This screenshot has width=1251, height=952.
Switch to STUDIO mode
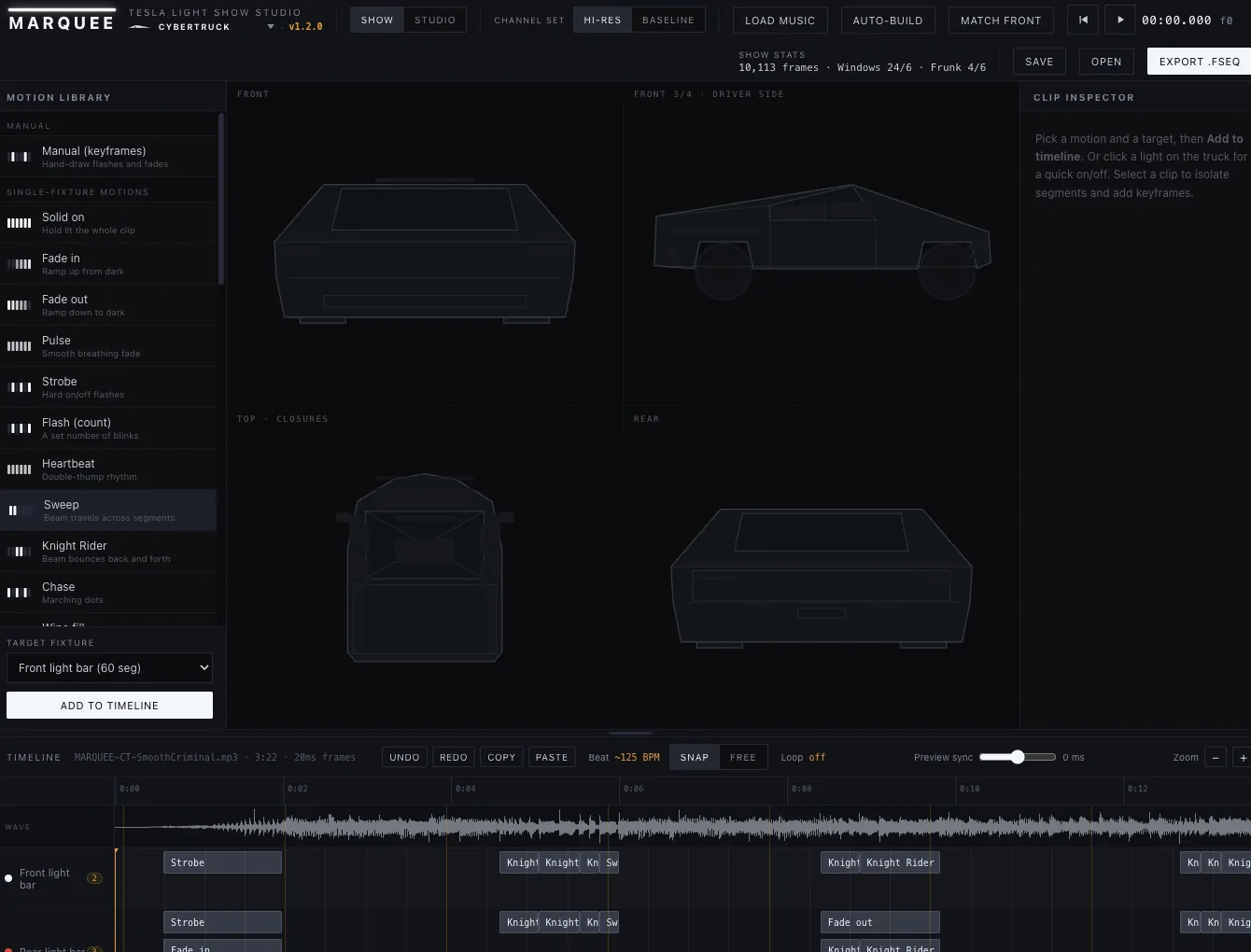(x=435, y=20)
